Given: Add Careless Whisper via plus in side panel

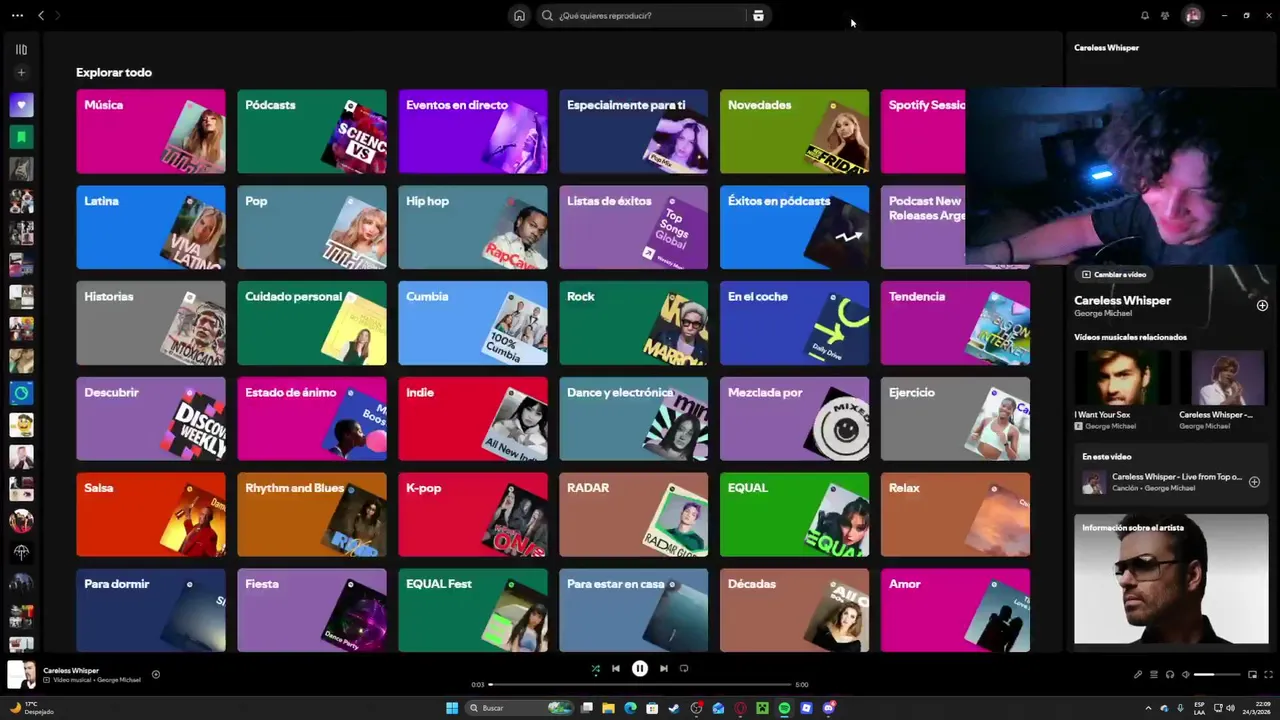Looking at the screenshot, I should [x=1262, y=305].
